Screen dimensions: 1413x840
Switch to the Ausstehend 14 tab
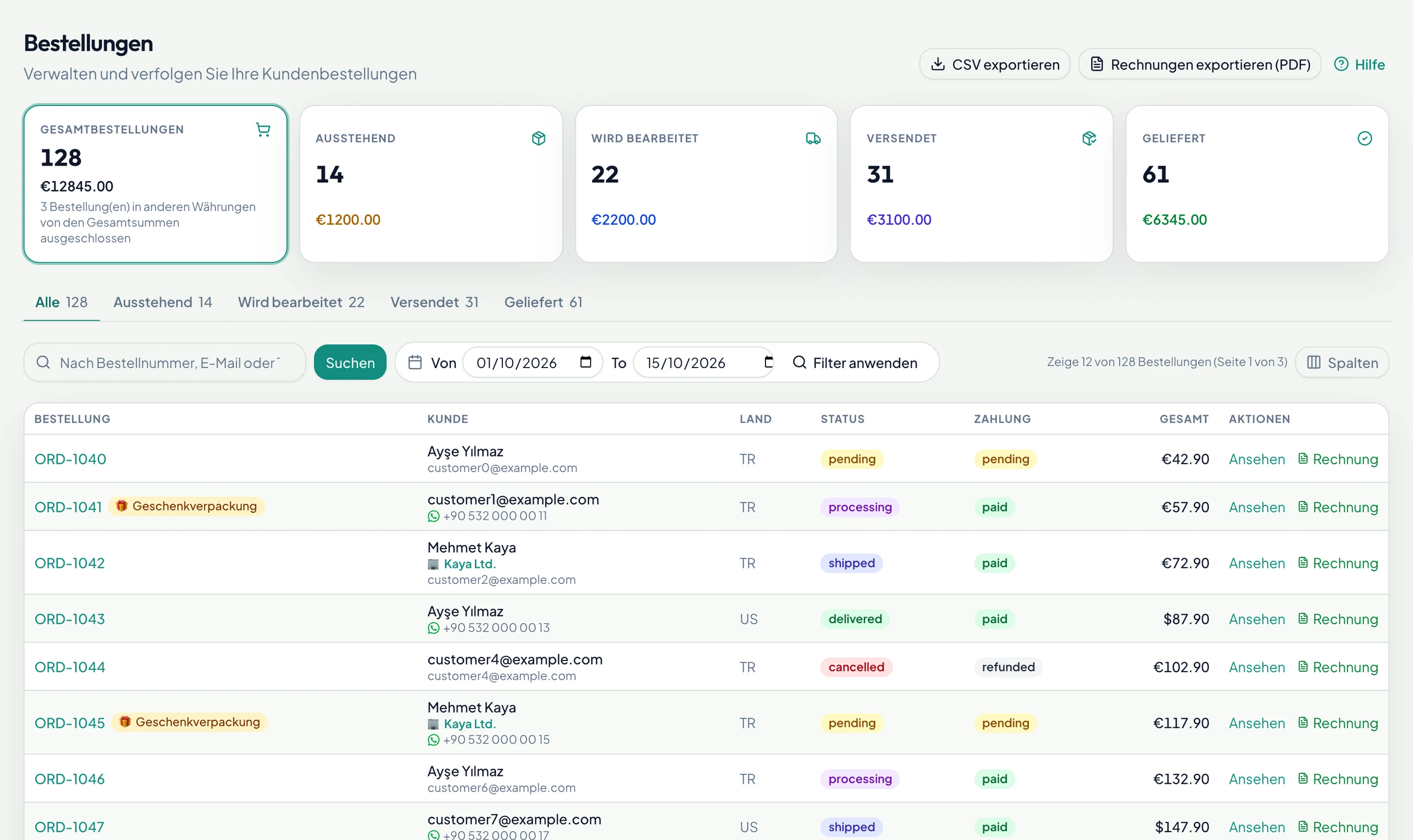click(x=162, y=302)
